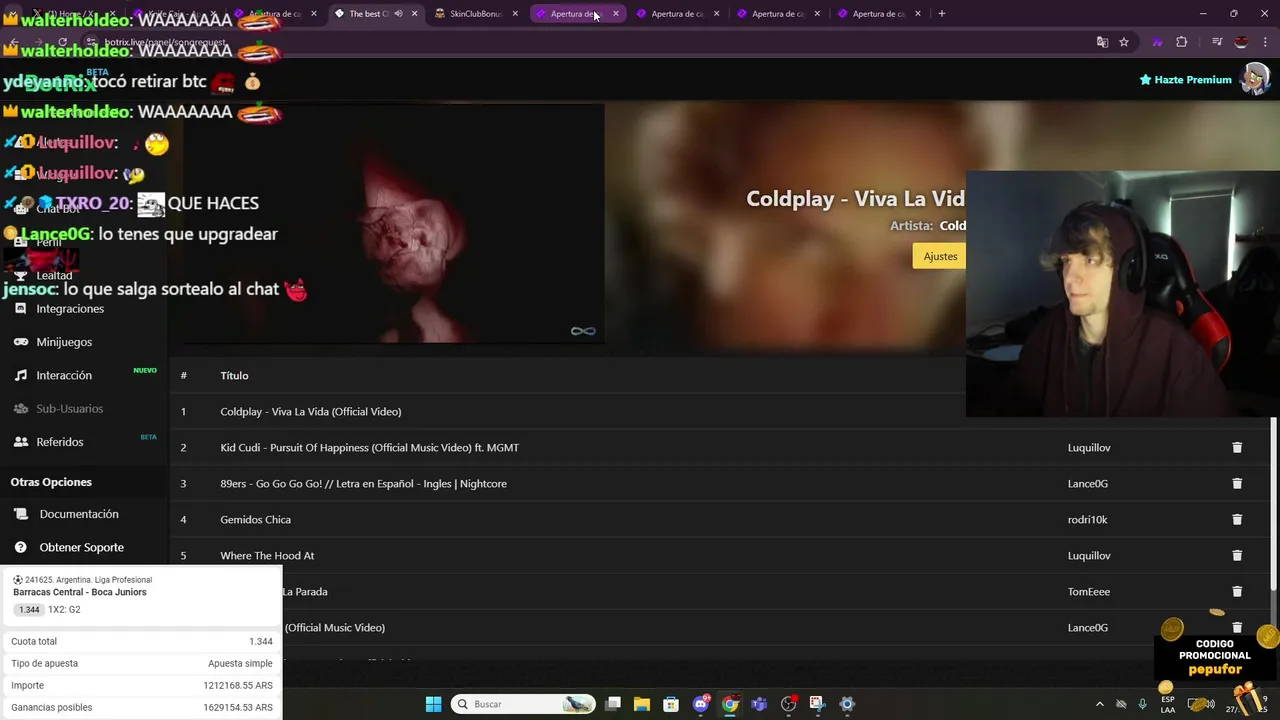Switch to the SkinClubBonus browser tab
The width and height of the screenshot is (1280, 720).
coord(475,14)
